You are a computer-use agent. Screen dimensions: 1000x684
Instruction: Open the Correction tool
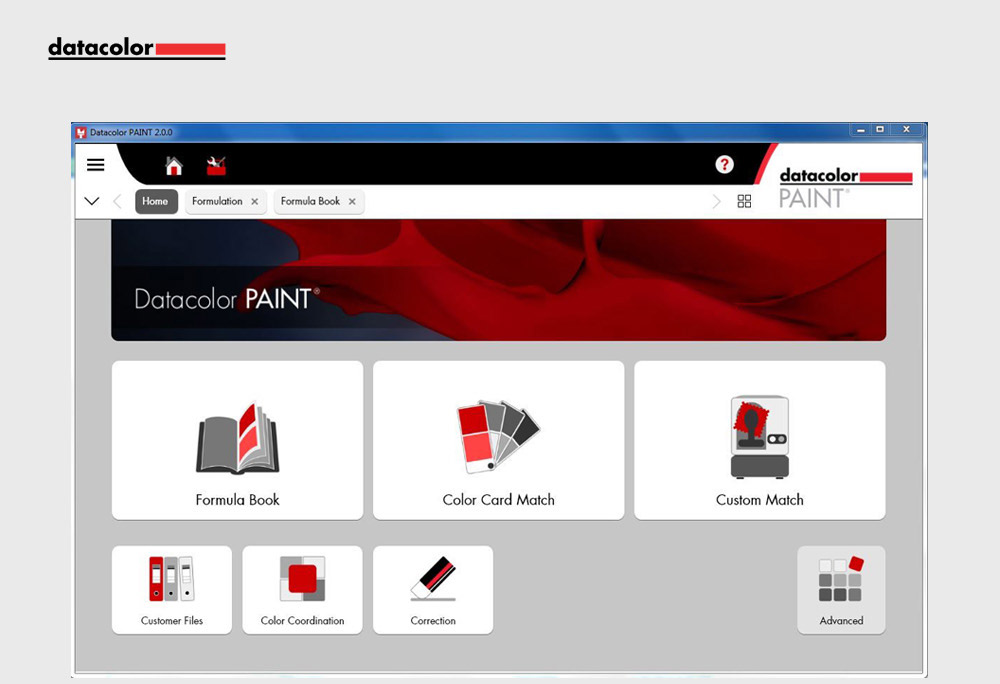pos(433,589)
